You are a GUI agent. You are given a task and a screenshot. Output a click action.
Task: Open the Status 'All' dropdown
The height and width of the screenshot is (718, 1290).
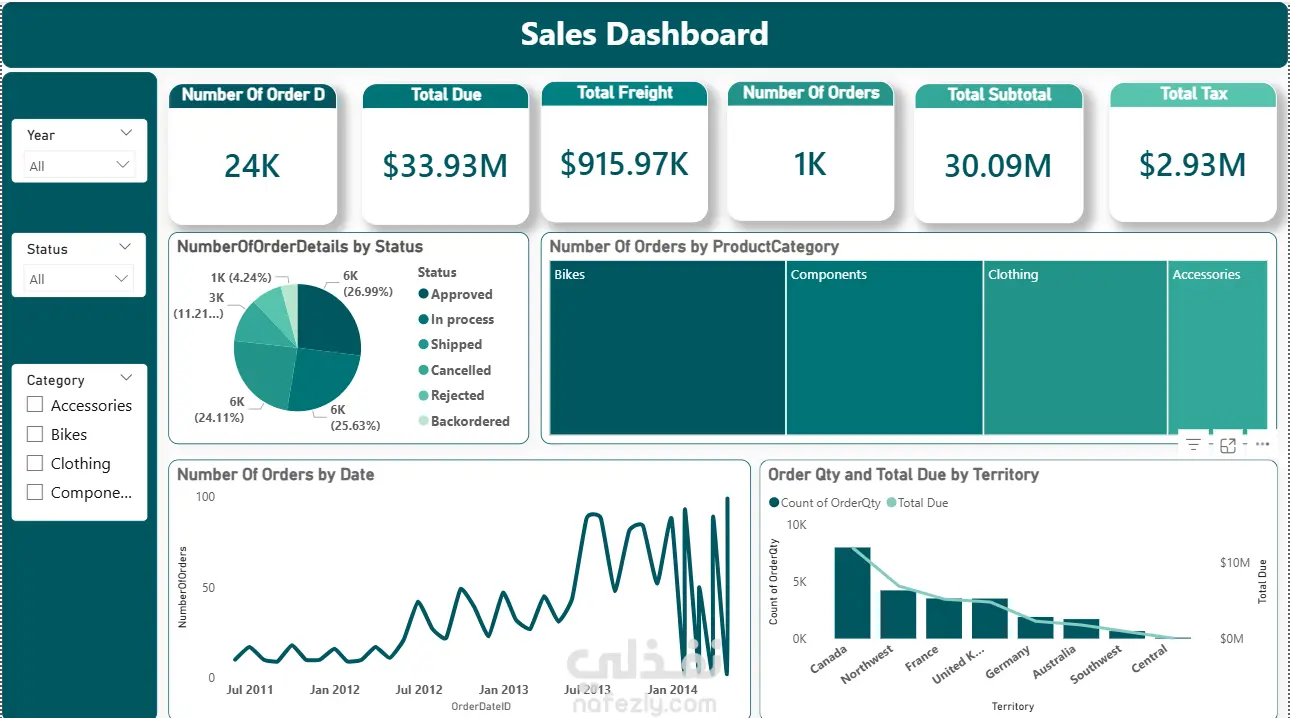point(79,278)
